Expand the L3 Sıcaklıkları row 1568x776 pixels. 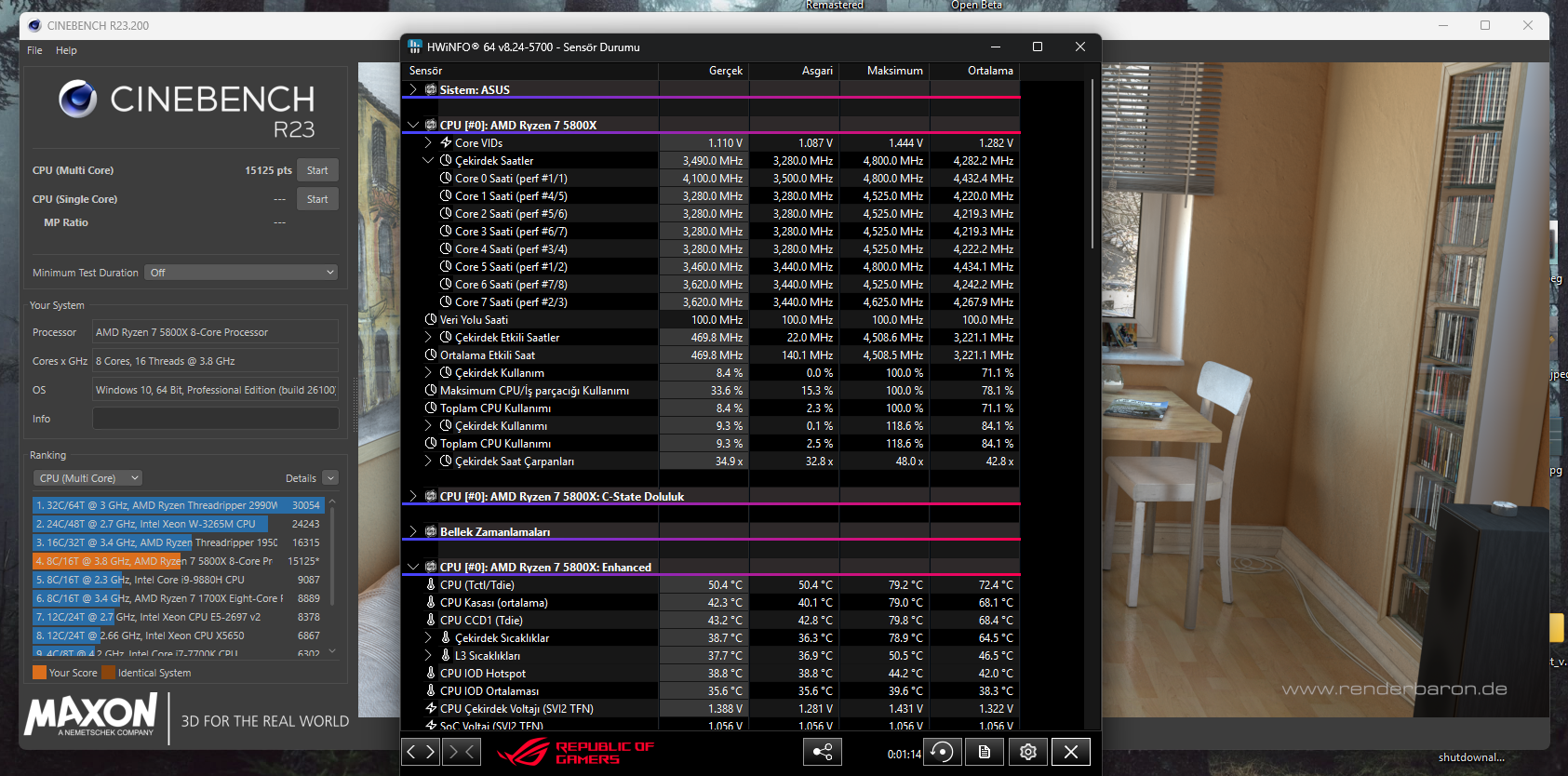coord(428,655)
